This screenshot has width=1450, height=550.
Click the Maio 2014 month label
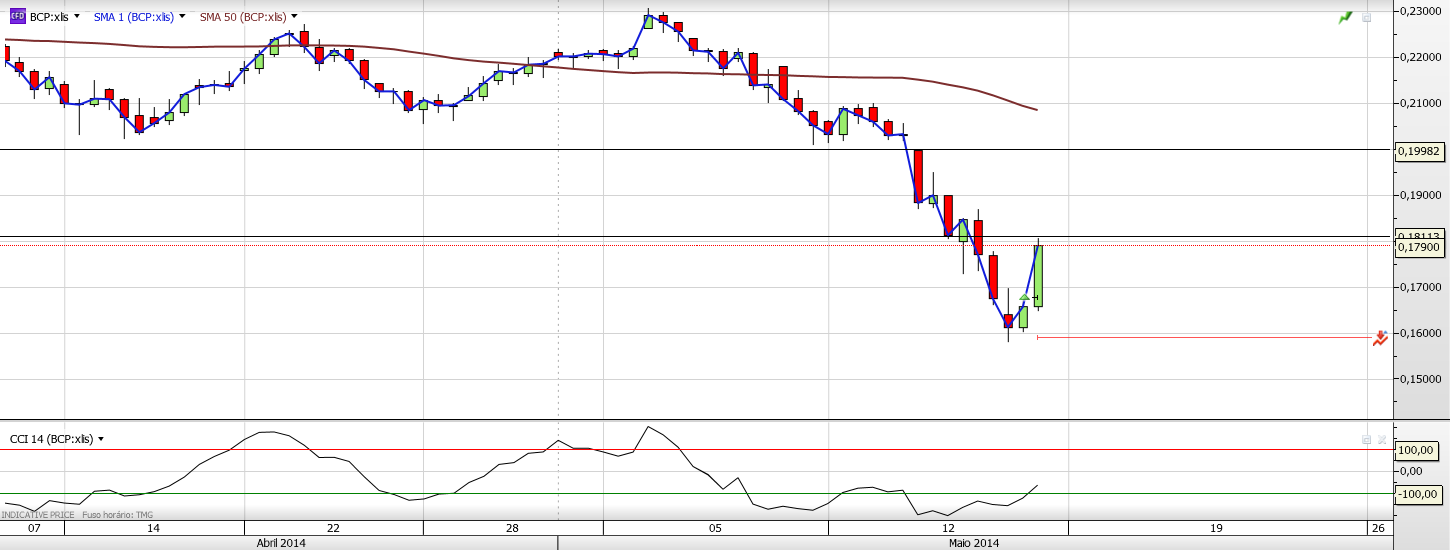point(973,543)
